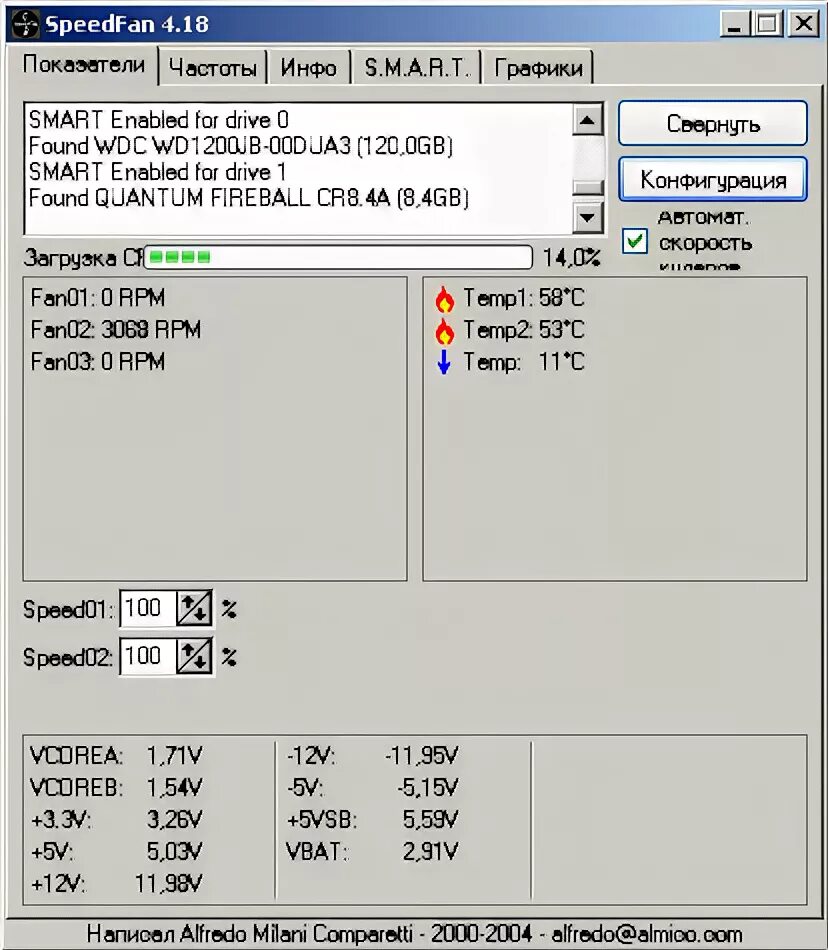
Task: Click the flame icon next to Temp2
Action: tap(444, 331)
